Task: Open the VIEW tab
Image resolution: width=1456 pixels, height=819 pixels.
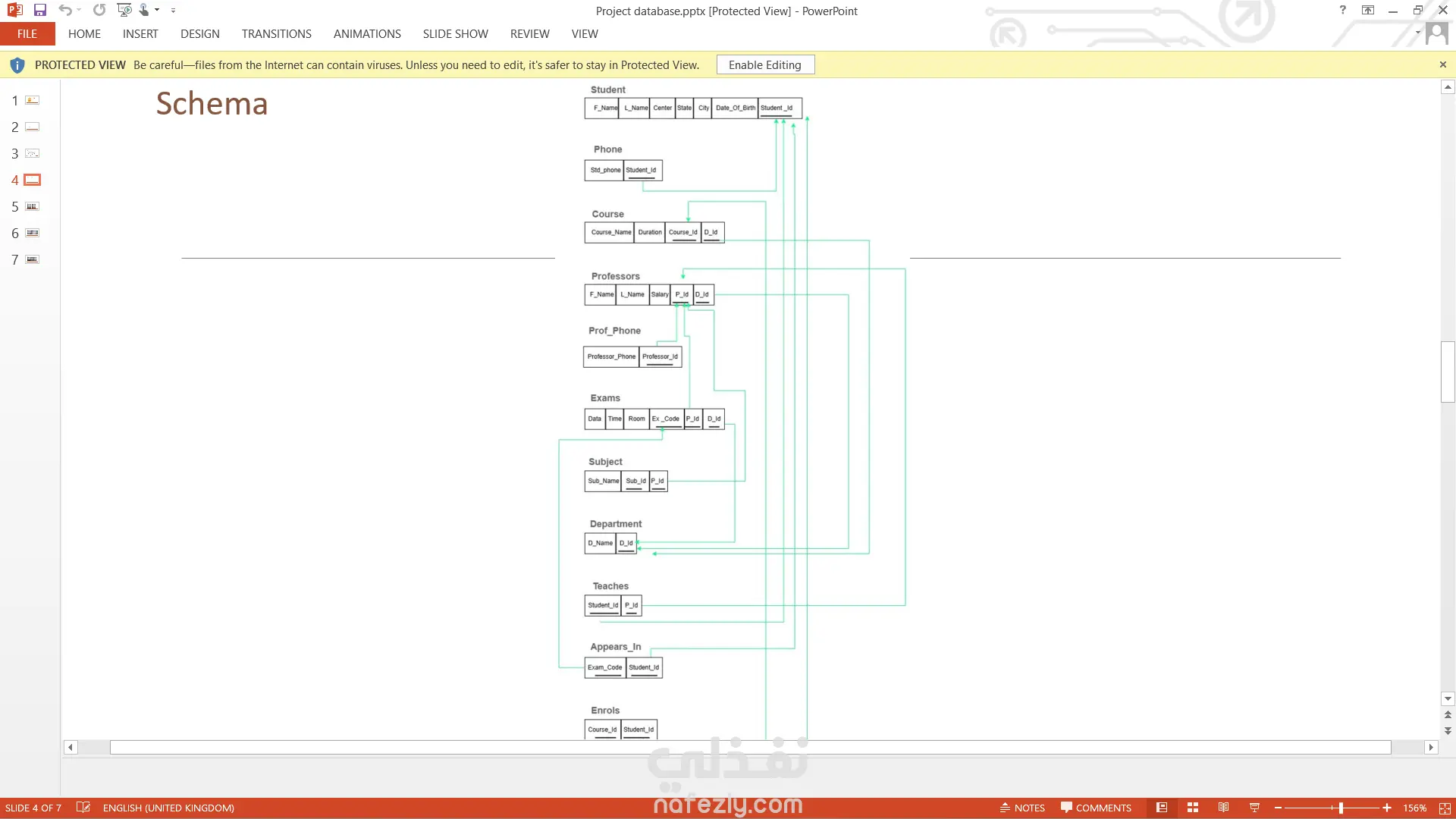Action: point(585,34)
